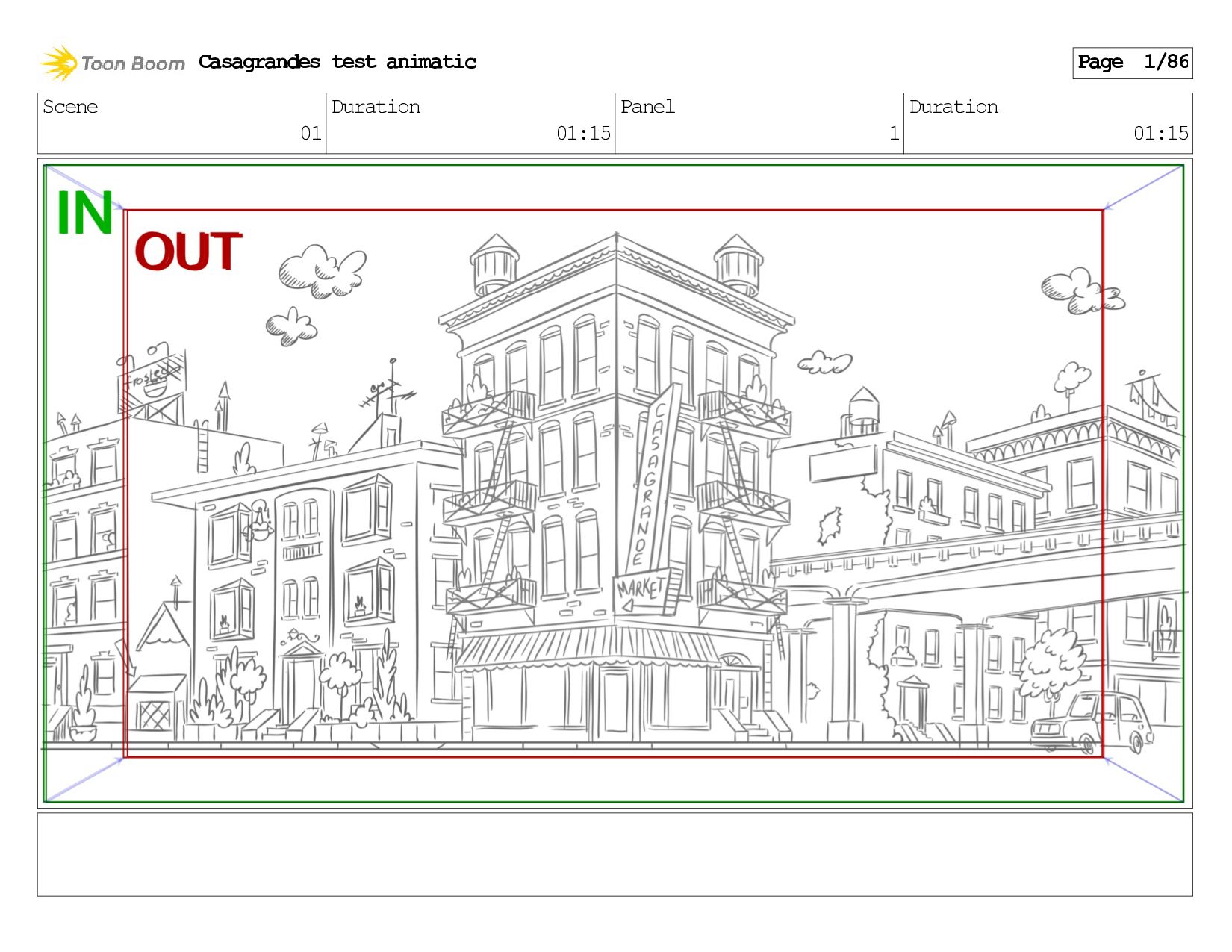Click the car parked at the street

point(1092,722)
